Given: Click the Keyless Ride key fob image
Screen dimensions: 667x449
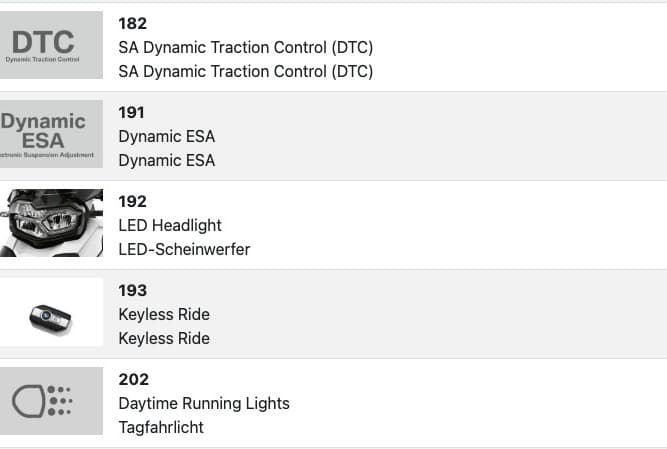Looking at the screenshot, I should (x=51, y=312).
